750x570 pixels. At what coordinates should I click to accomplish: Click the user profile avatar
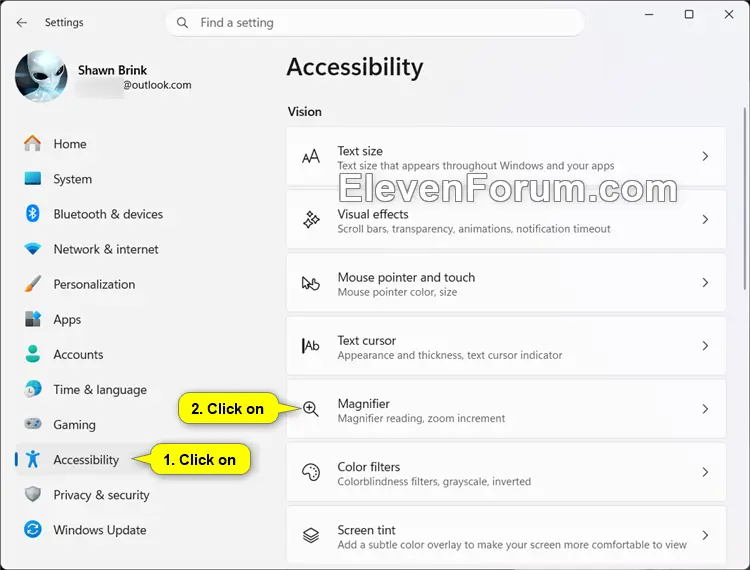[x=41, y=76]
